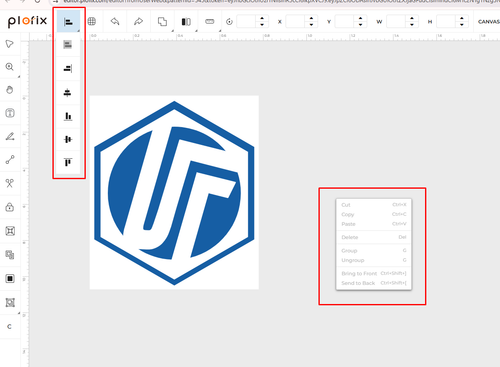Decrease the rotation angle value
500x367 pixels.
click(x=262, y=25)
